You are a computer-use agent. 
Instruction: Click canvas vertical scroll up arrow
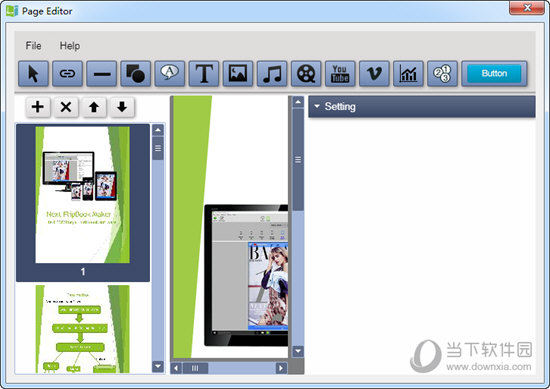tap(298, 102)
